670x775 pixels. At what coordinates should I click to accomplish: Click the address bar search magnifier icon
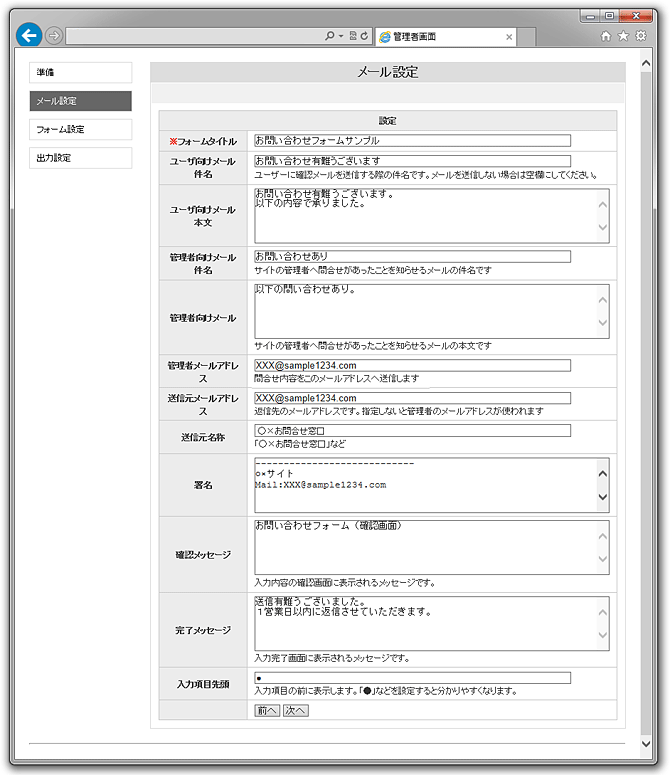[x=329, y=36]
